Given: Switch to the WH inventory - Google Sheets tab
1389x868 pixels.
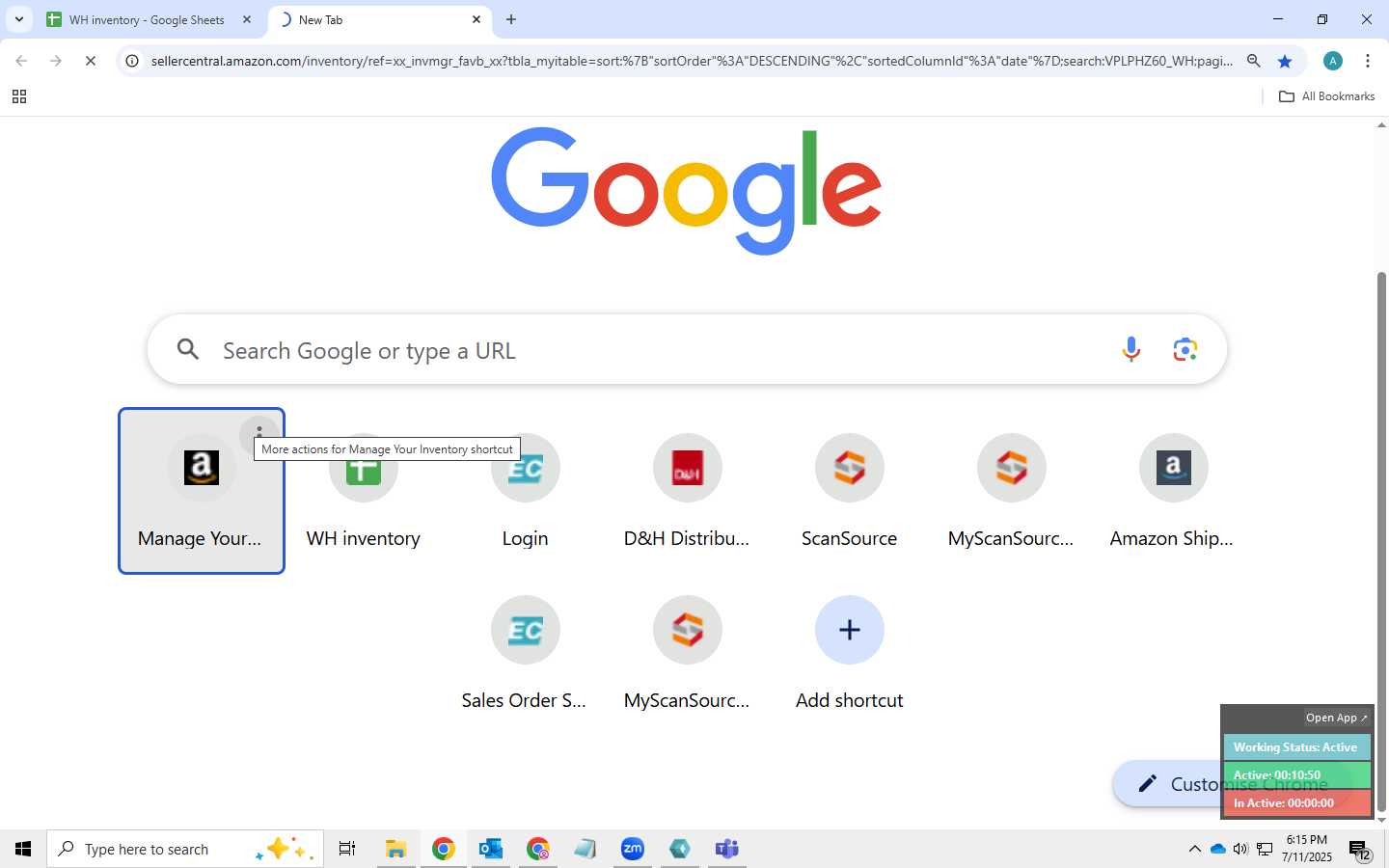Looking at the screenshot, I should (x=147, y=19).
